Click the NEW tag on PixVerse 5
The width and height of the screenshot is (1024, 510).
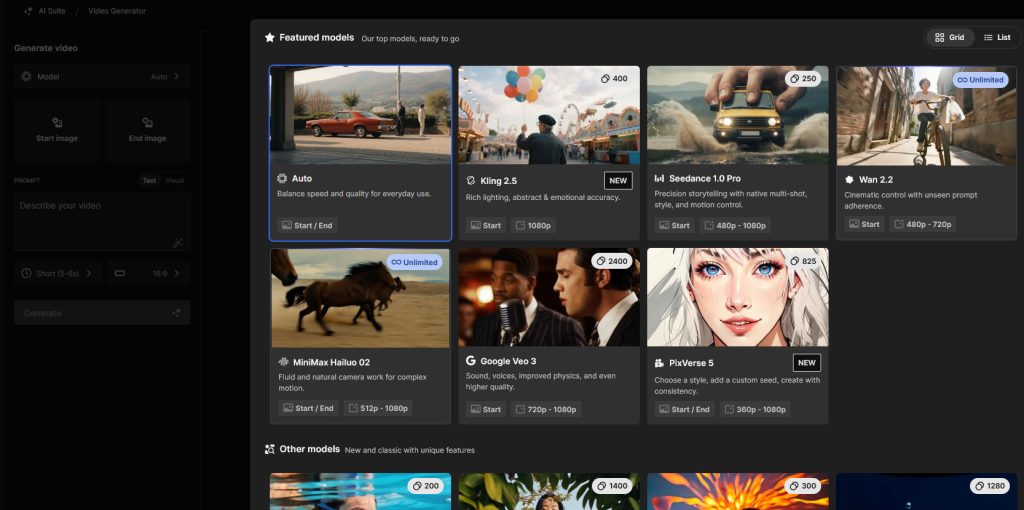(807, 363)
